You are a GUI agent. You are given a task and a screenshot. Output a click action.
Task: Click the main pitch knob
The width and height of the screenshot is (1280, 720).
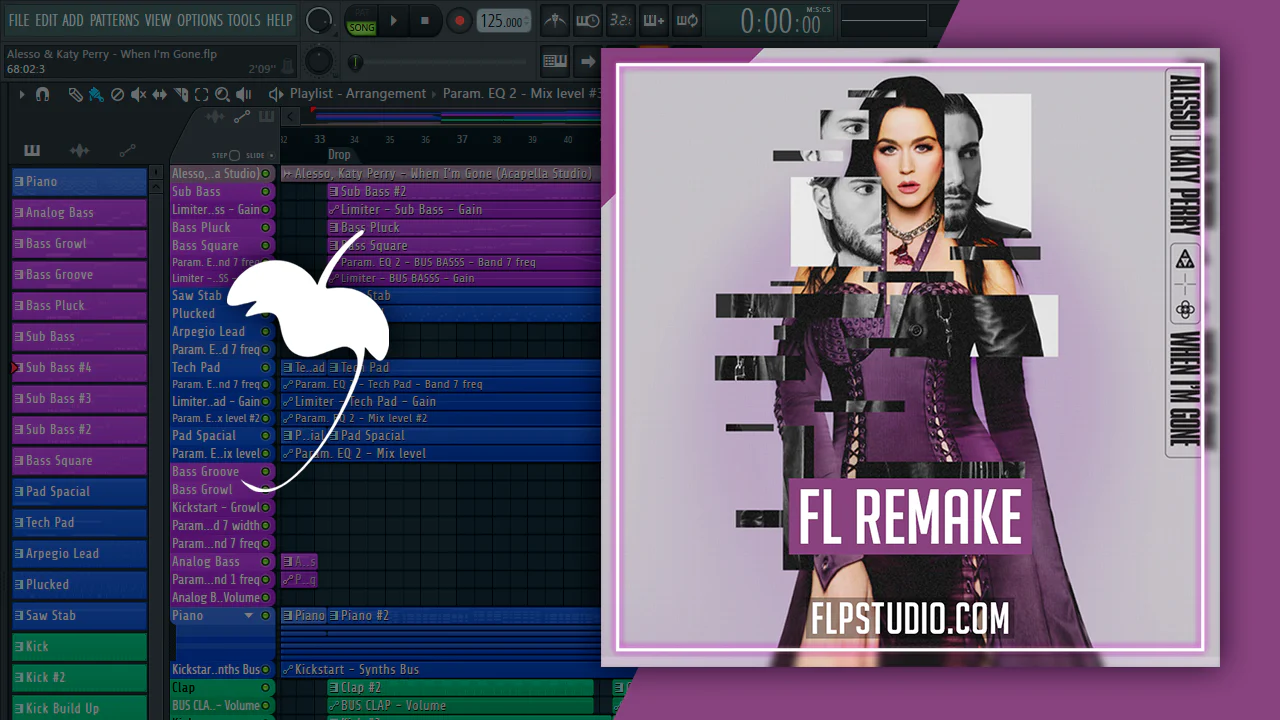pyautogui.click(x=319, y=60)
